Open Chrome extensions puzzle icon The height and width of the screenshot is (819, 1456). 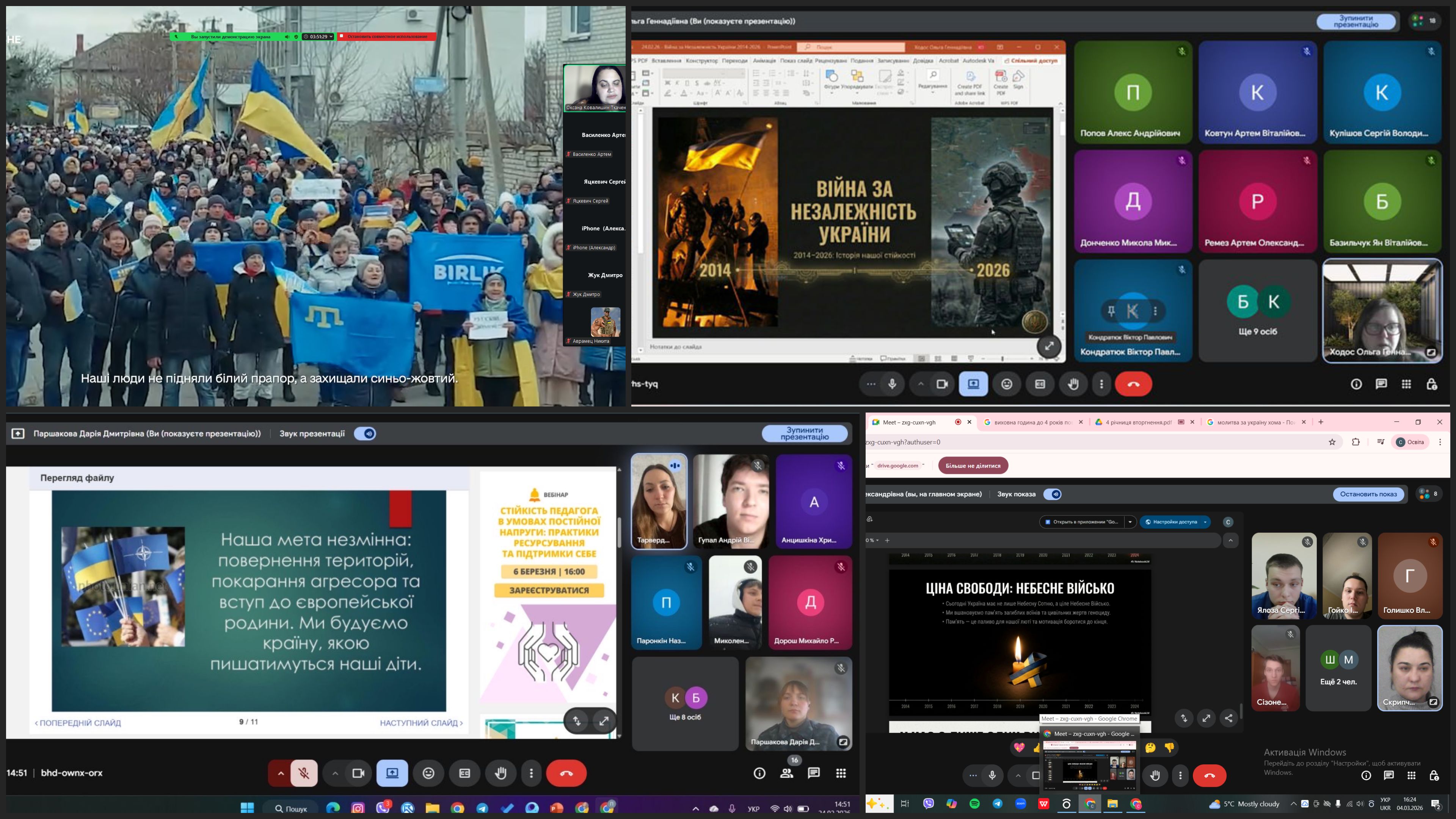(1356, 442)
